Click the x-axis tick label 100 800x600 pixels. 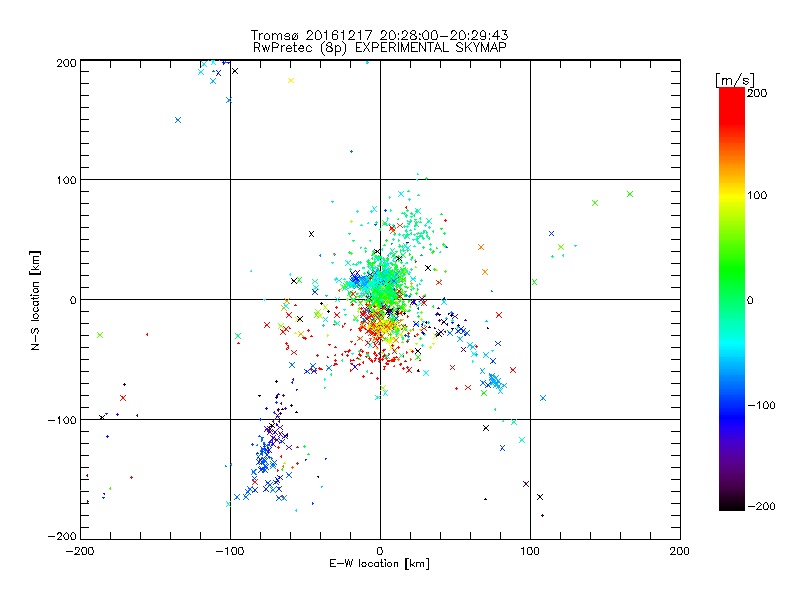point(530,551)
